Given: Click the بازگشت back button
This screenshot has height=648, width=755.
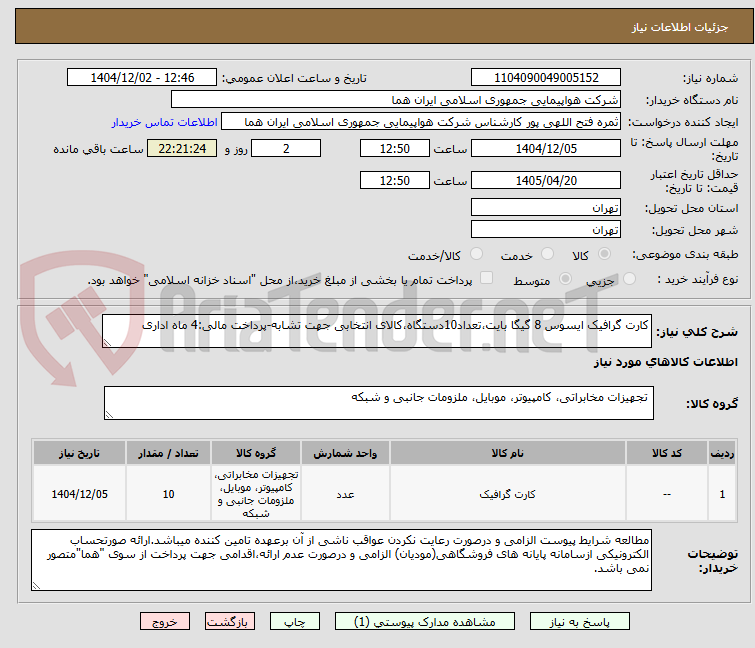Looking at the screenshot, I should 230,621.
